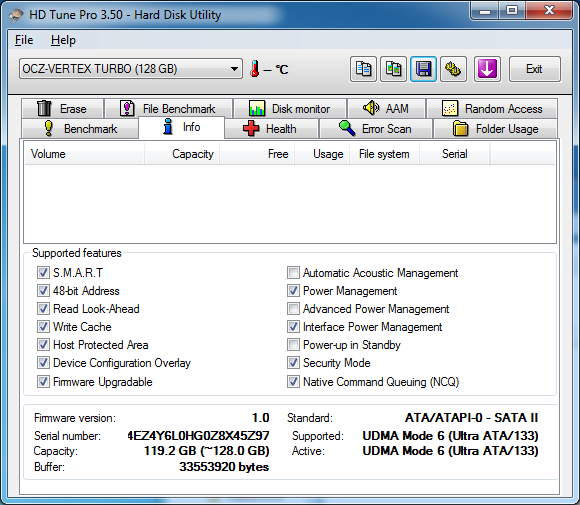Click the Usage column header
Image resolution: width=580 pixels, height=505 pixels.
tap(322, 154)
